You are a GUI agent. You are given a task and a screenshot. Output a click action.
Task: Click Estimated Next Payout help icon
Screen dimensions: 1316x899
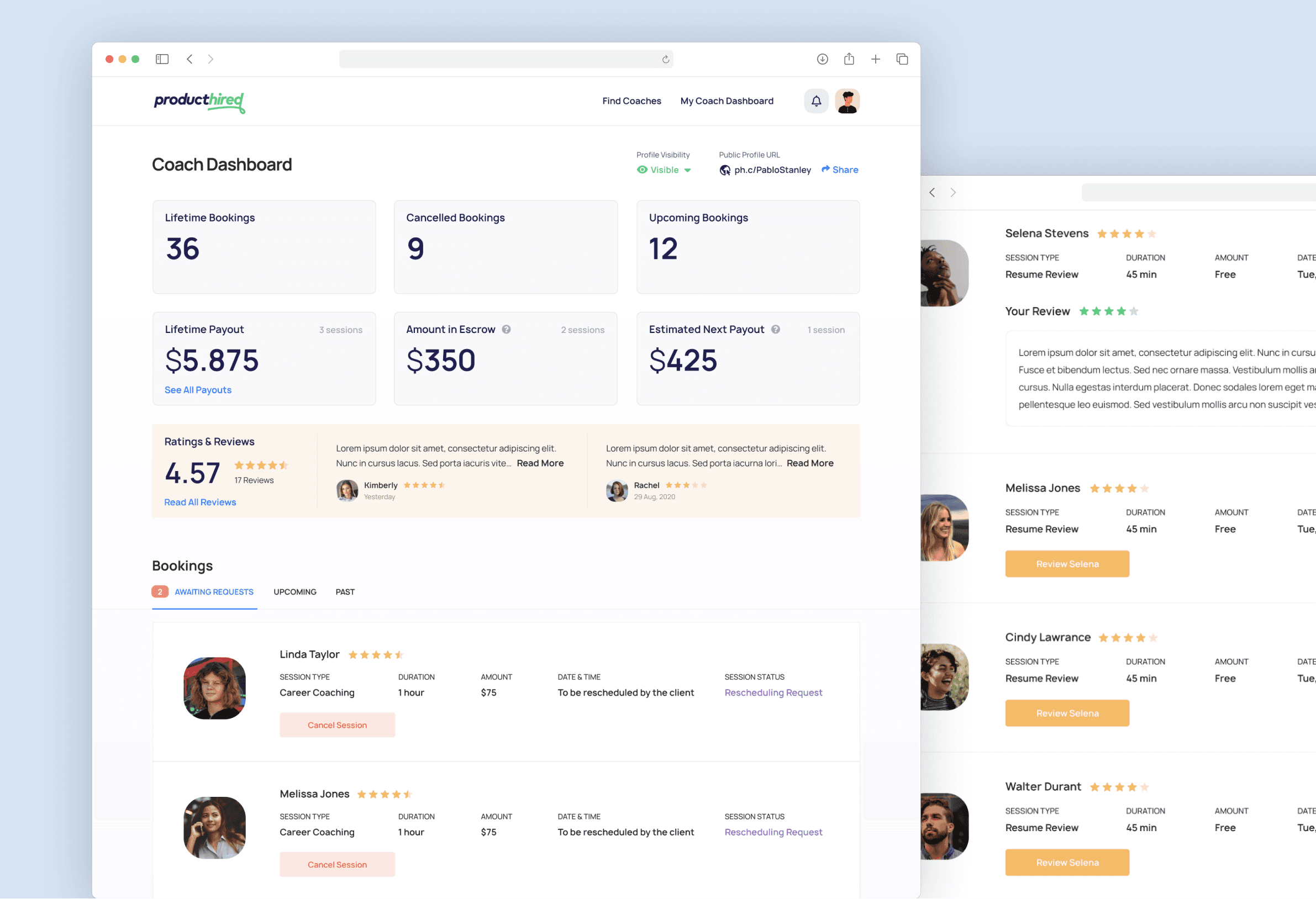(775, 330)
